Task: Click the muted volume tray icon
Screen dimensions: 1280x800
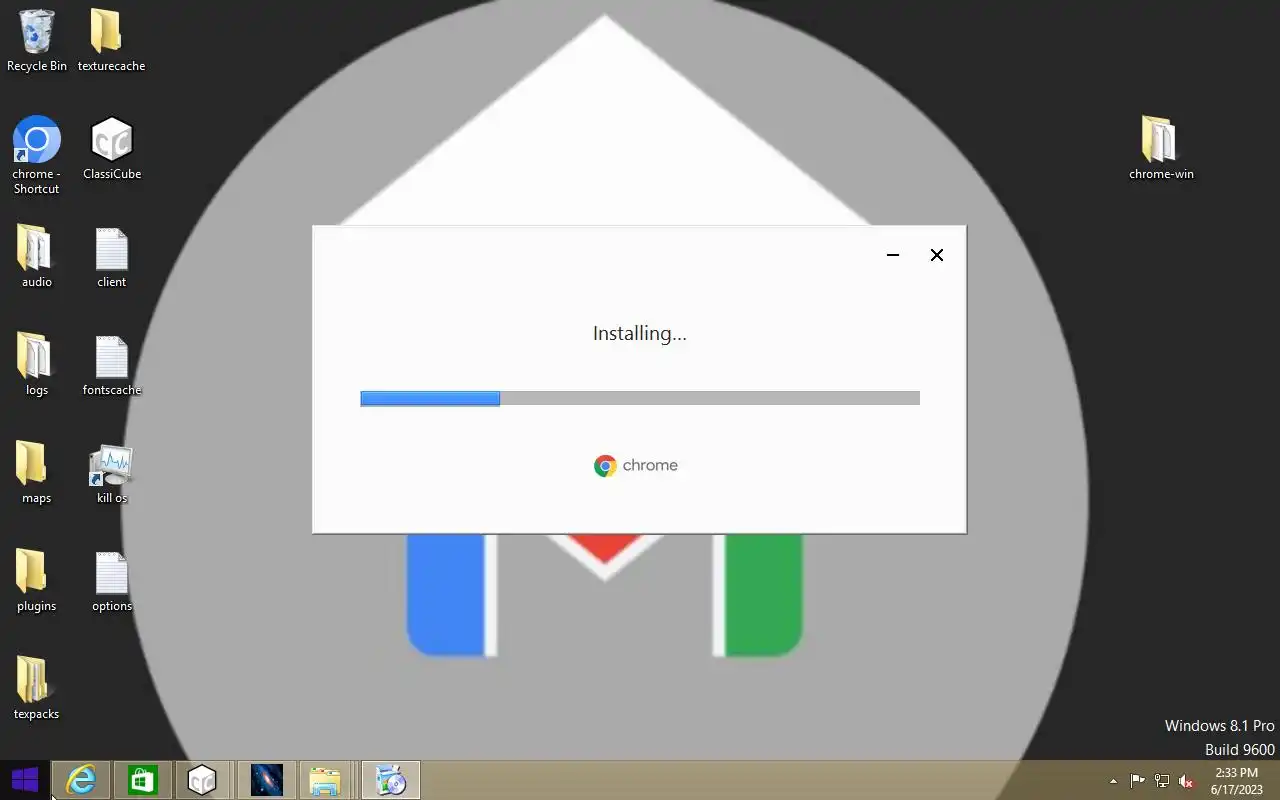Action: (x=1186, y=781)
